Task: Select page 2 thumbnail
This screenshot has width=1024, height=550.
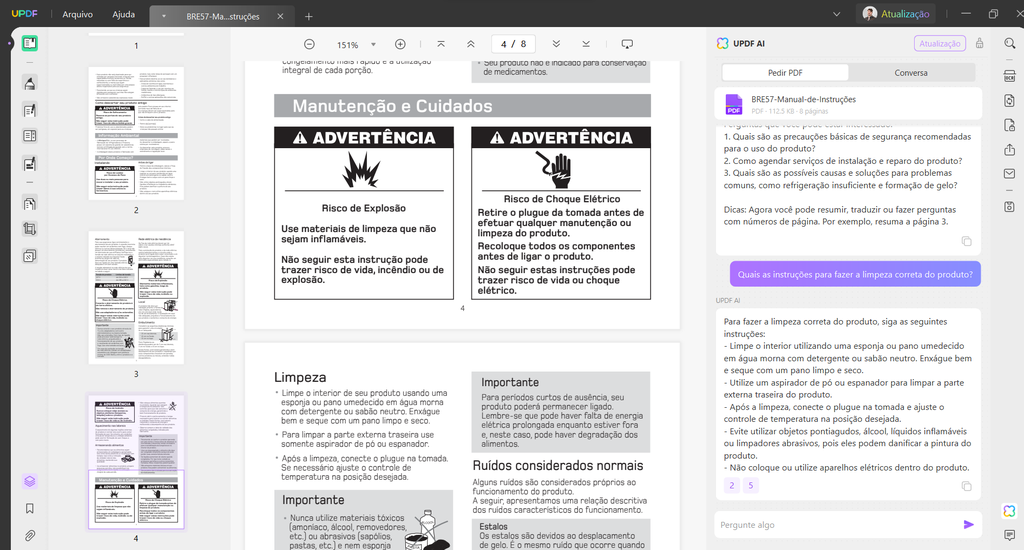Action: point(136,133)
